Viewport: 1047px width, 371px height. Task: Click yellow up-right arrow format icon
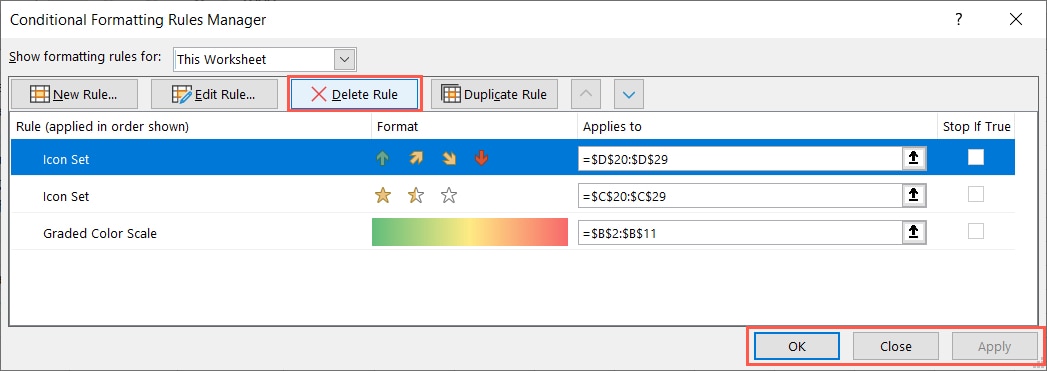pyautogui.click(x=416, y=159)
